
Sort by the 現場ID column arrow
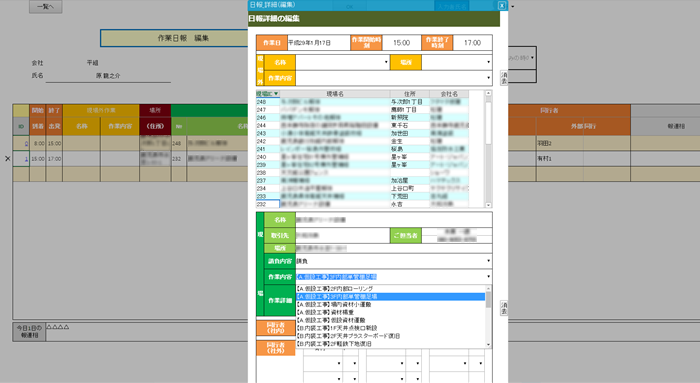click(x=276, y=94)
